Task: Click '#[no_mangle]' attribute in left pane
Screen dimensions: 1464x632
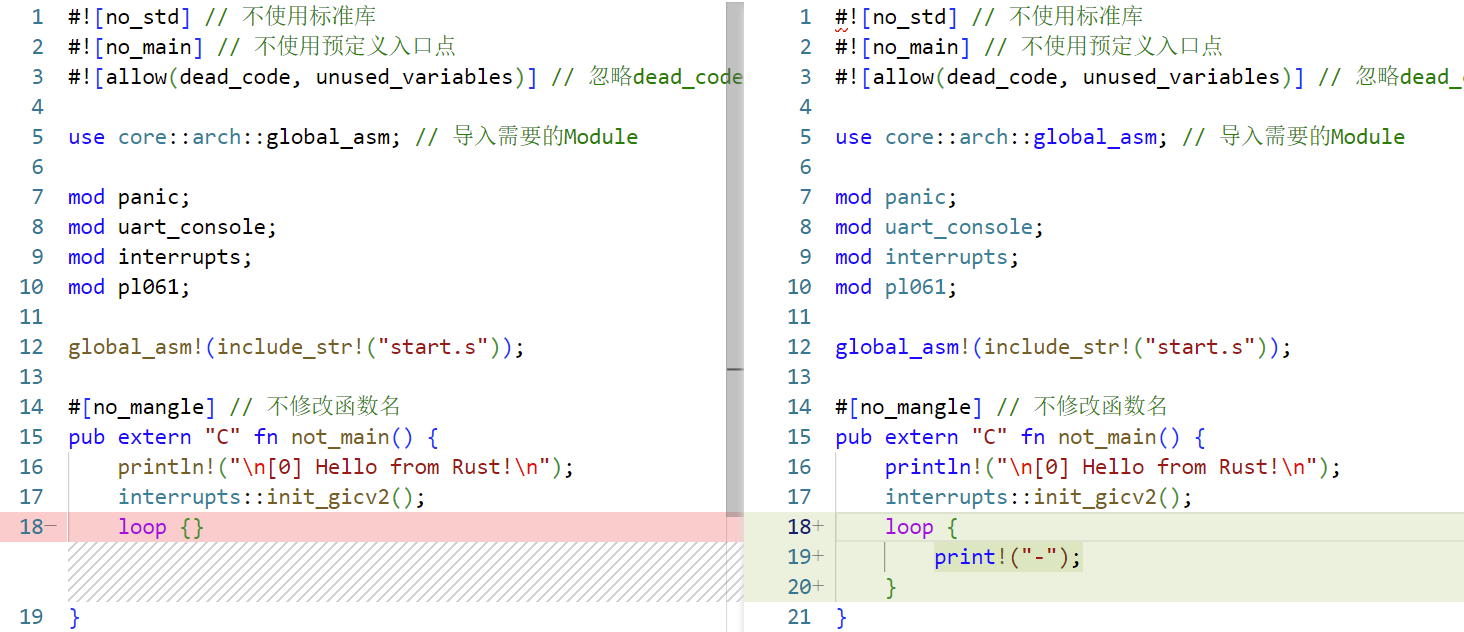Action: pos(141,407)
